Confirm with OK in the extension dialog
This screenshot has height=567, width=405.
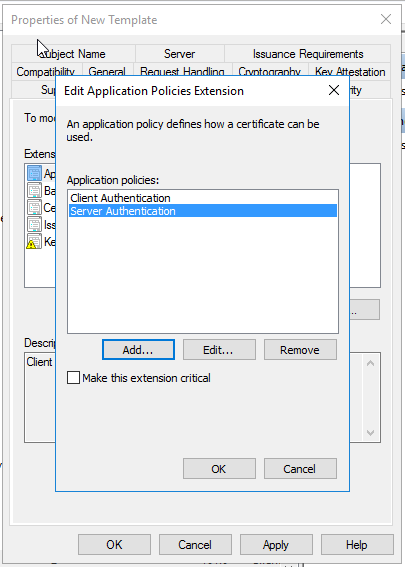click(219, 469)
